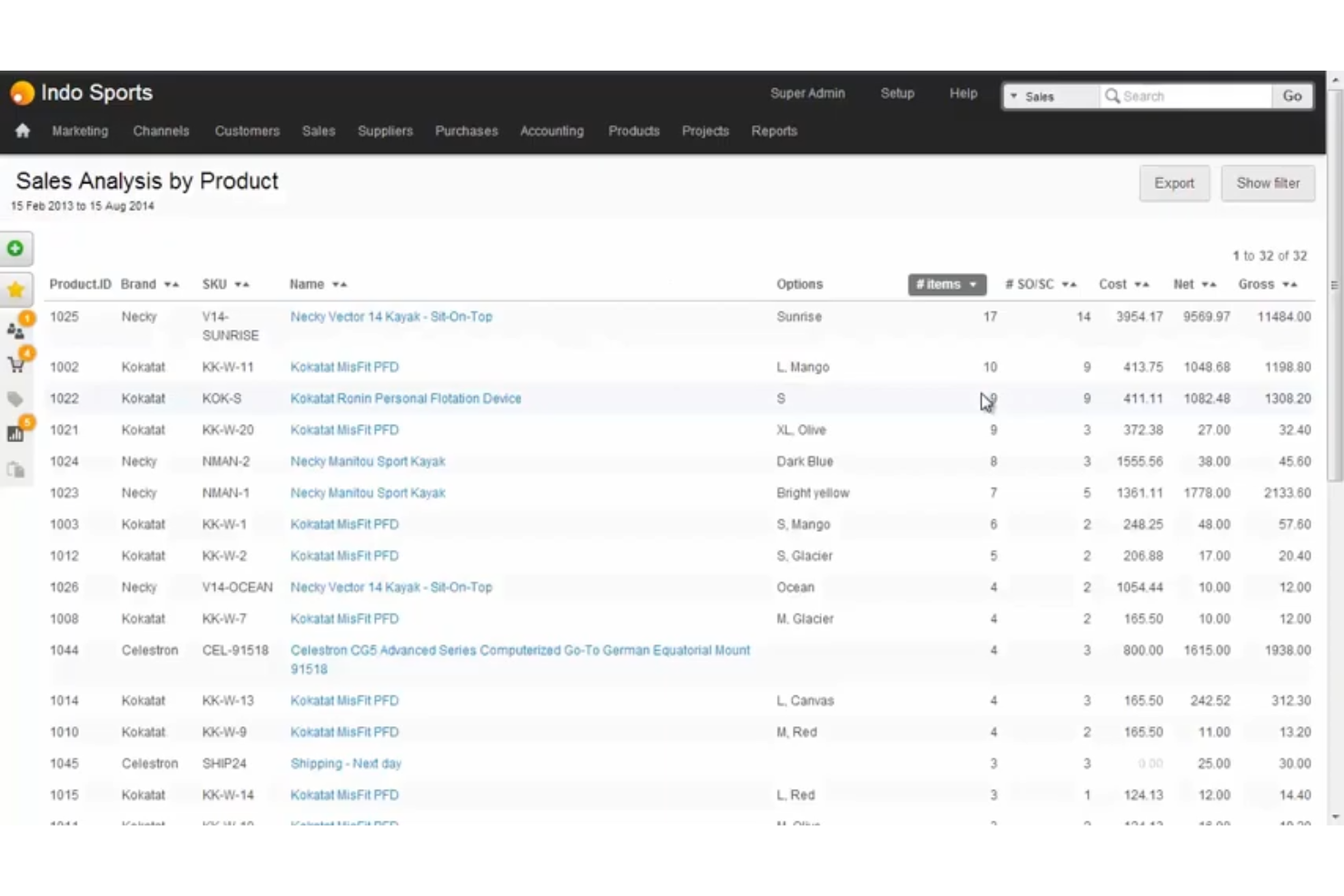Click the home icon in navigation bar
The image size is (1344, 896).
click(x=23, y=131)
